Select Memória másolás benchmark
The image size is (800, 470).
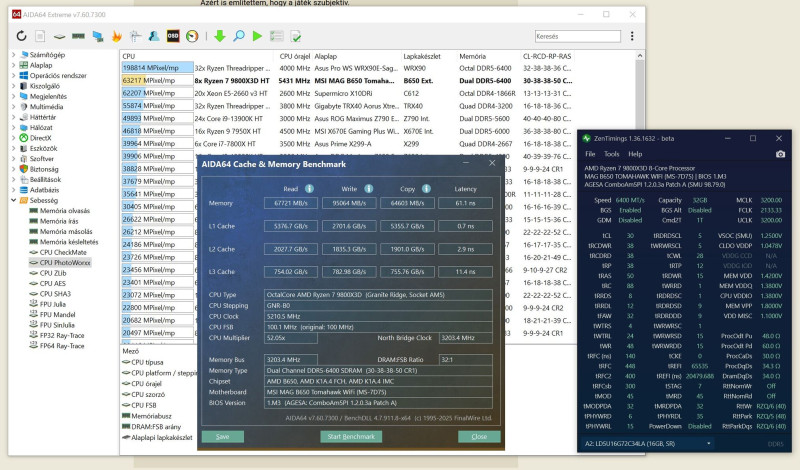[x=66, y=231]
